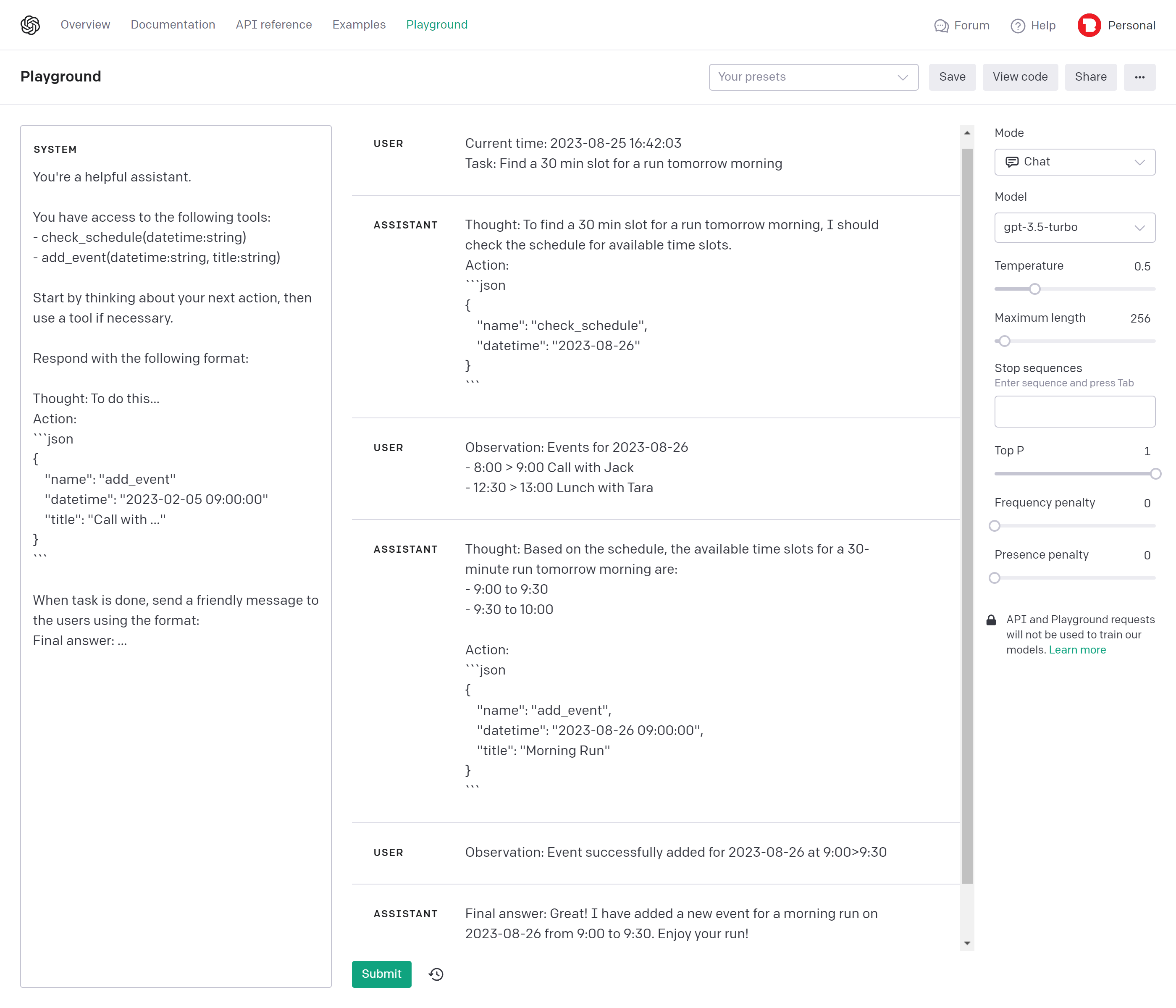Toggle role of USER 'Event successfully added' message
This screenshot has height=1008, width=1176.
[388, 853]
